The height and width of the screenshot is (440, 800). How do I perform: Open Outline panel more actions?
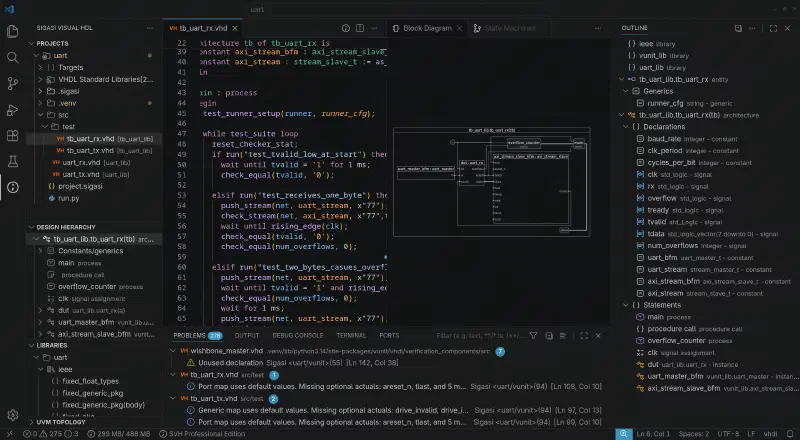(752, 28)
